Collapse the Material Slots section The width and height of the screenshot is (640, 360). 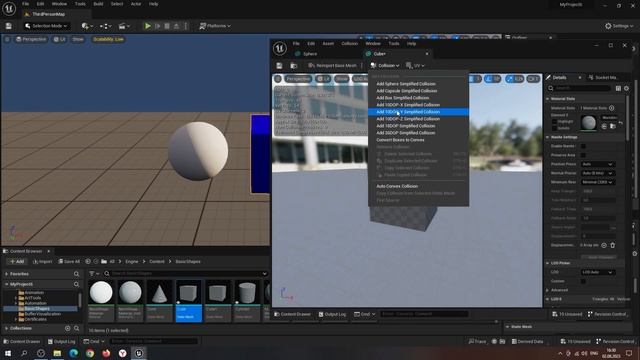click(548, 99)
